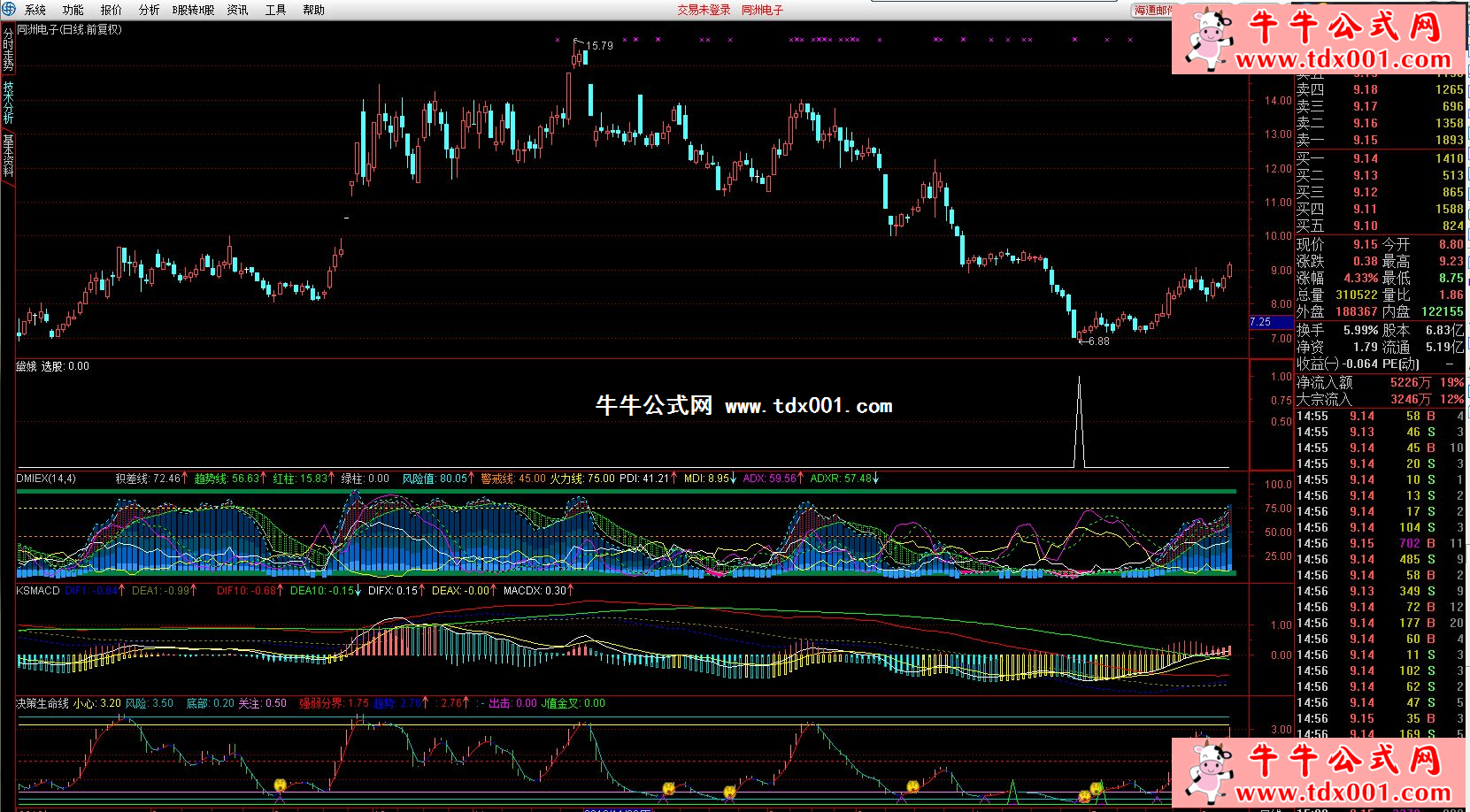Click the 15.79 high price label
The height and width of the screenshot is (812, 1470).
click(599, 45)
